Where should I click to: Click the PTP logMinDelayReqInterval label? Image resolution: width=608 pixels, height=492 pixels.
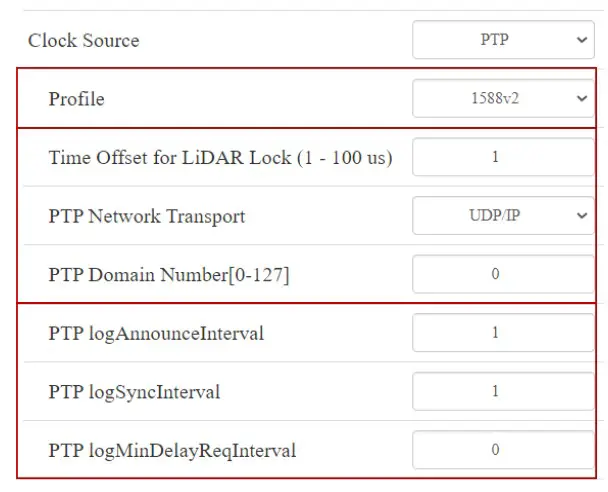172,451
